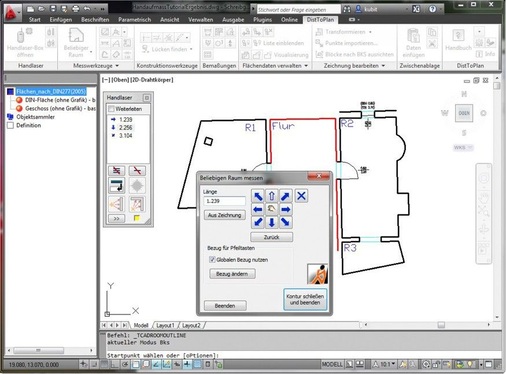Screen dimensions: 506x374
Task: Click the center button in the arrow grid
Action: pos(272,209)
